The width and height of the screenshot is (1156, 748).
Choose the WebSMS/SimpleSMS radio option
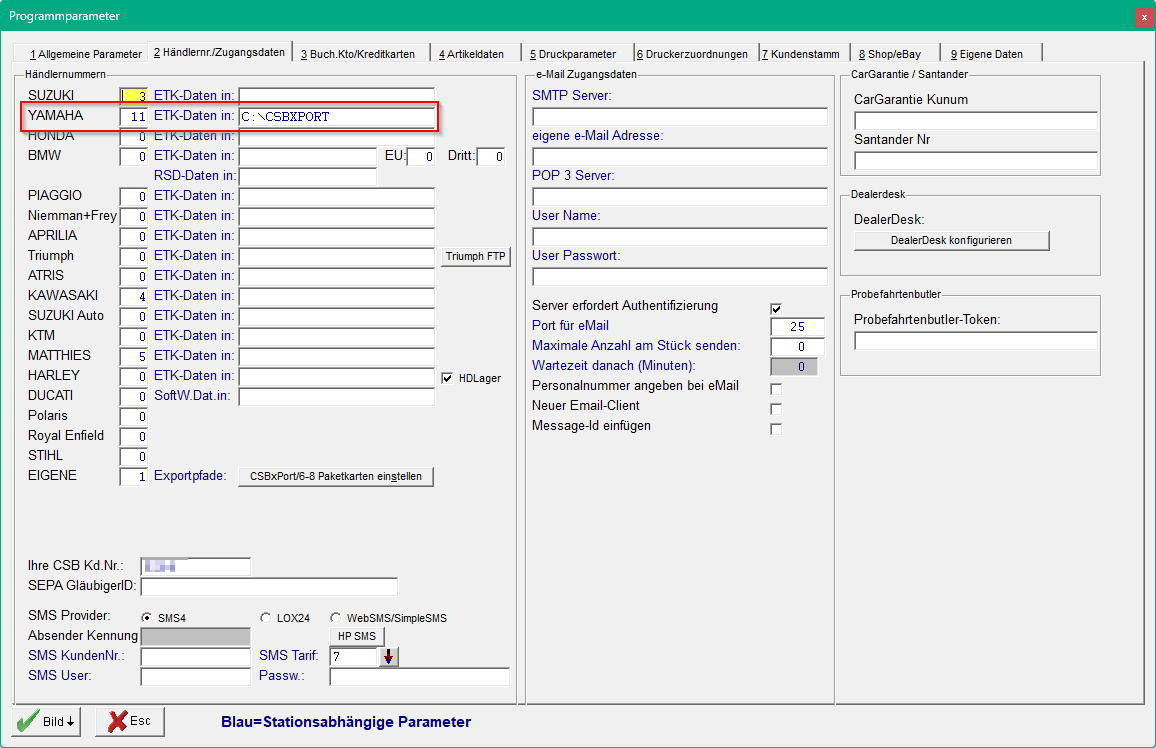coord(335,618)
